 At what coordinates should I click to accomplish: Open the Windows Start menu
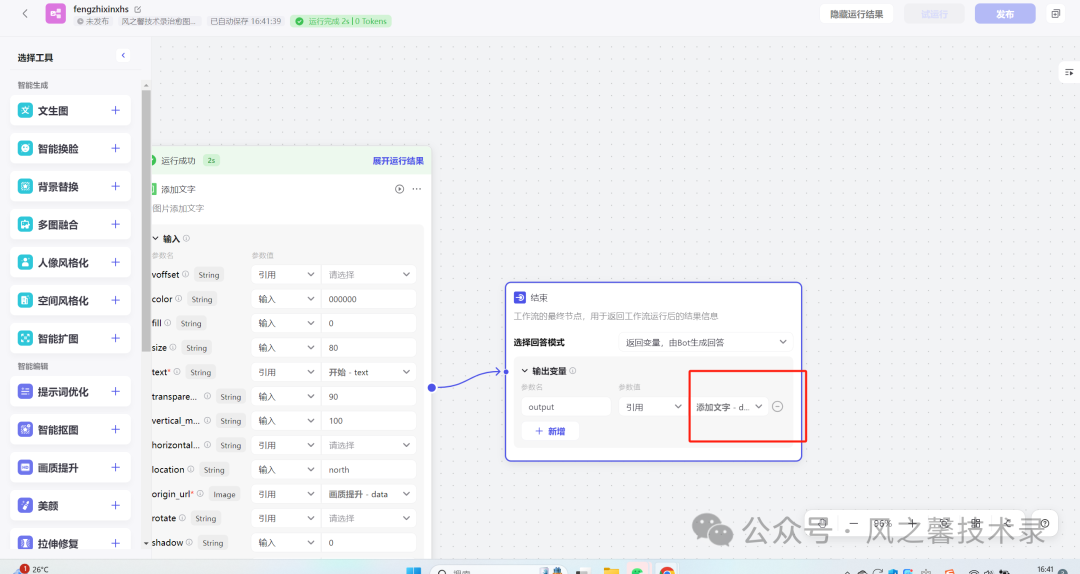click(x=413, y=571)
